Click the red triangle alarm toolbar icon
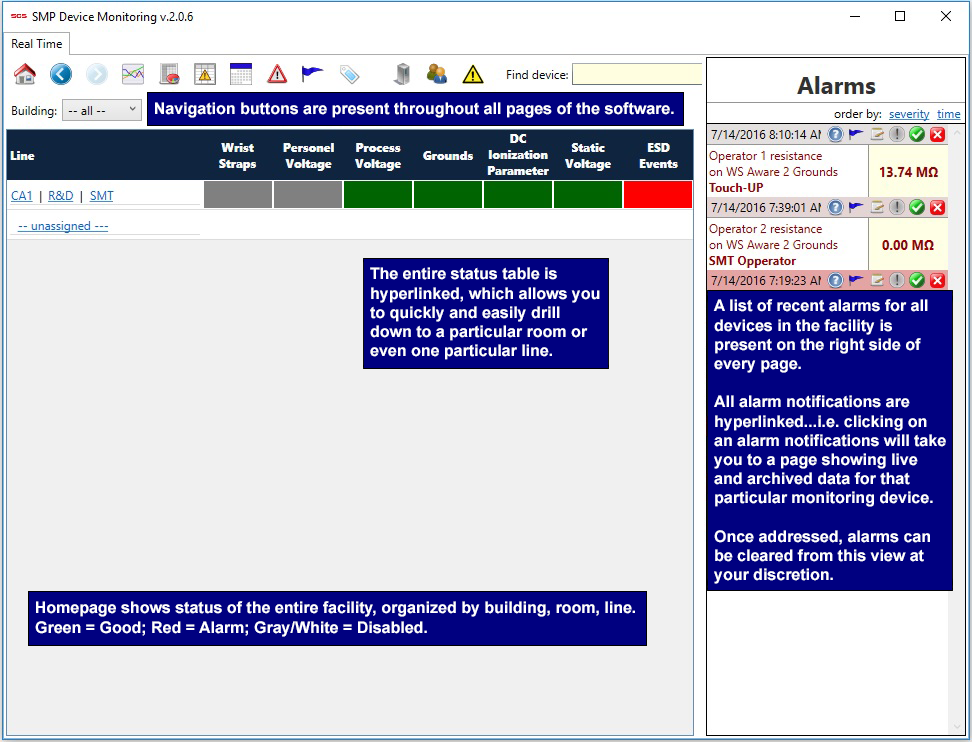 tap(277, 74)
